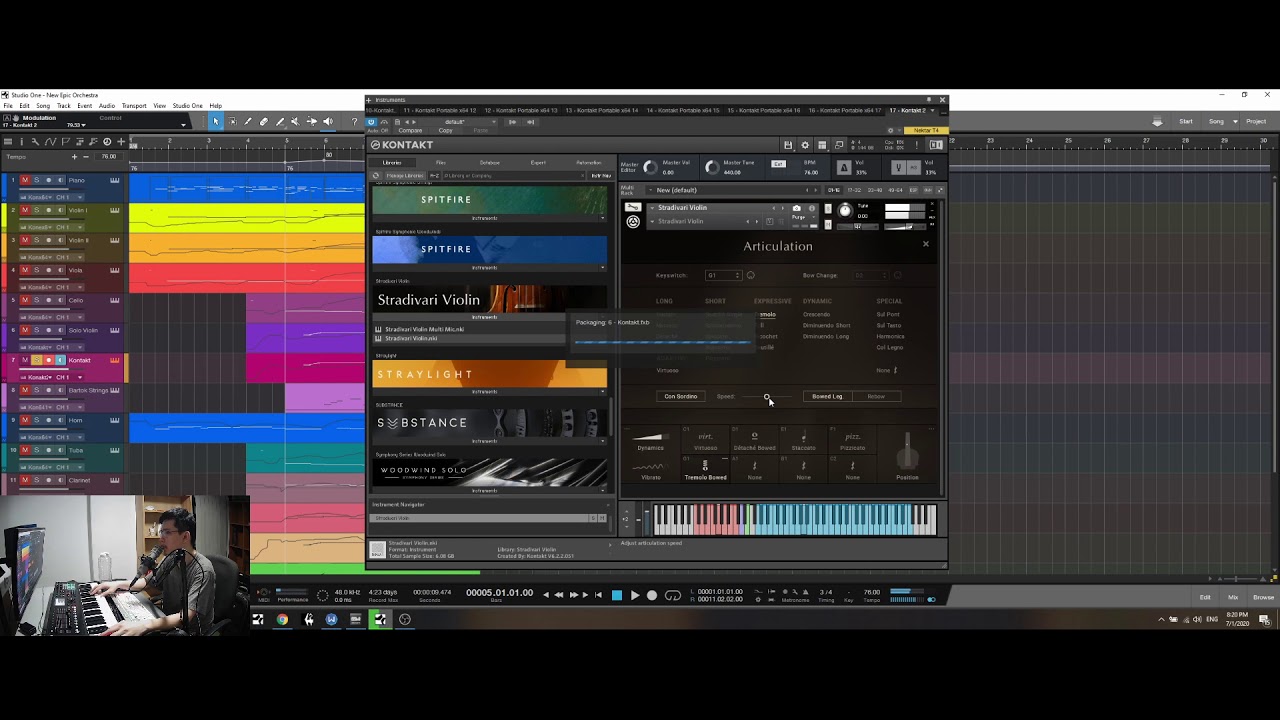Screen dimensions: 1280x720
Task: Toggle Bowed Leg option
Action: [827, 396]
